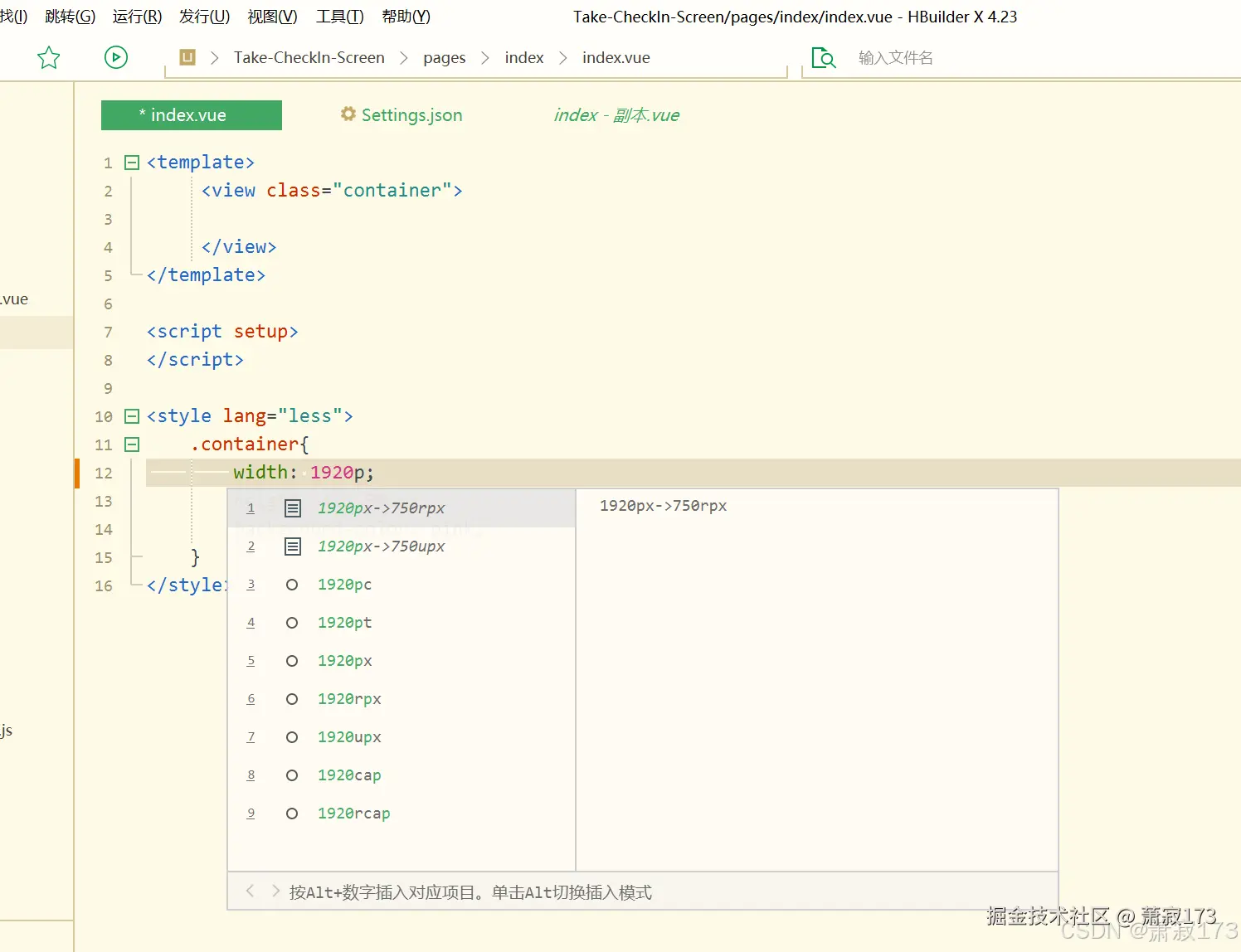Screen dimensions: 1241x952
Task: Open the 发行(U) menu
Action: [205, 17]
